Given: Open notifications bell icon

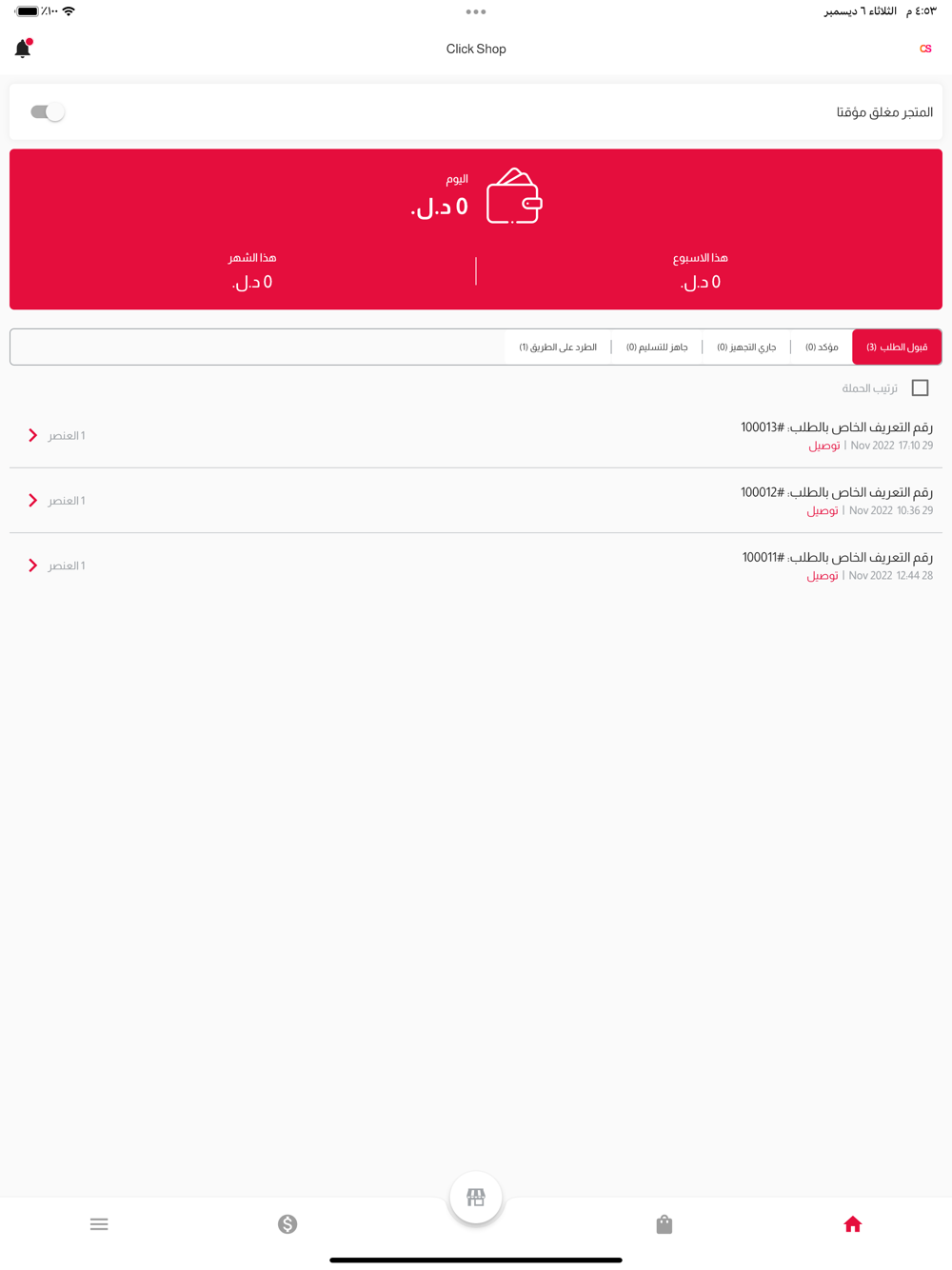Looking at the screenshot, I should (23, 49).
